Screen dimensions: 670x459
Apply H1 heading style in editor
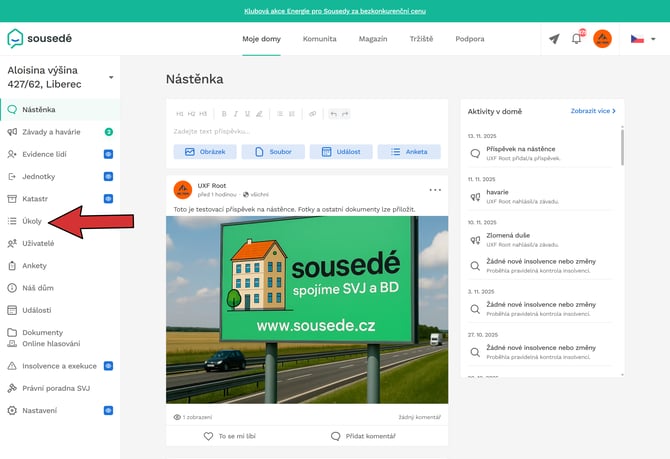180,114
